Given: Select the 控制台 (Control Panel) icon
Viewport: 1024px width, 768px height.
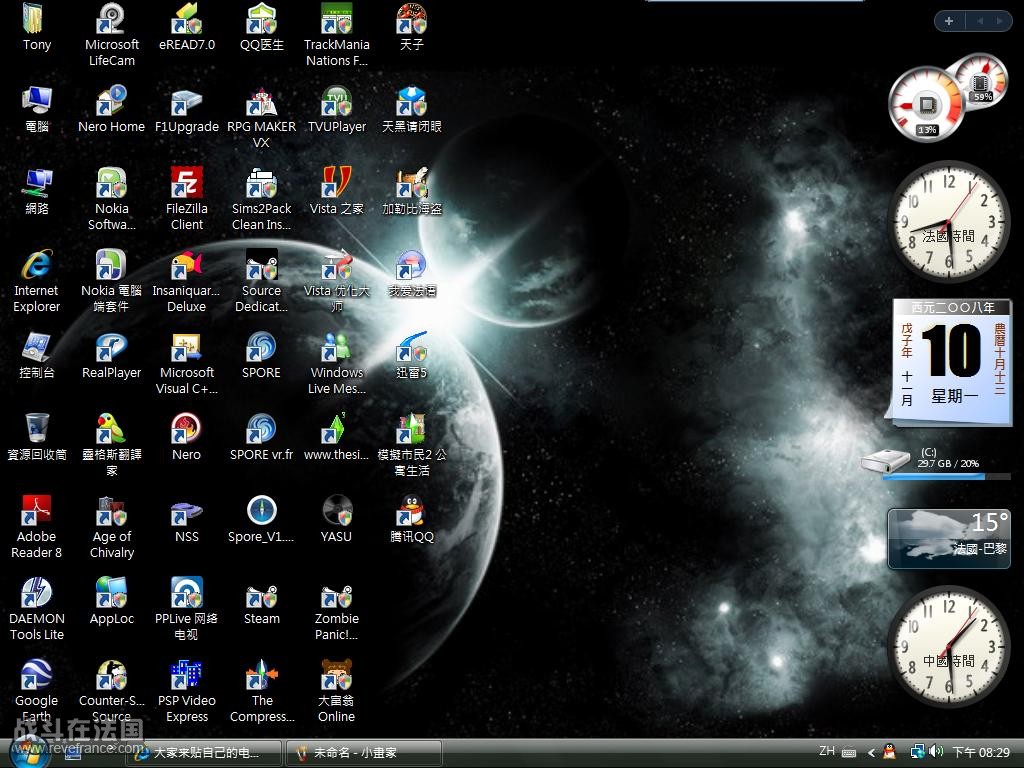Looking at the screenshot, I should (x=37, y=347).
